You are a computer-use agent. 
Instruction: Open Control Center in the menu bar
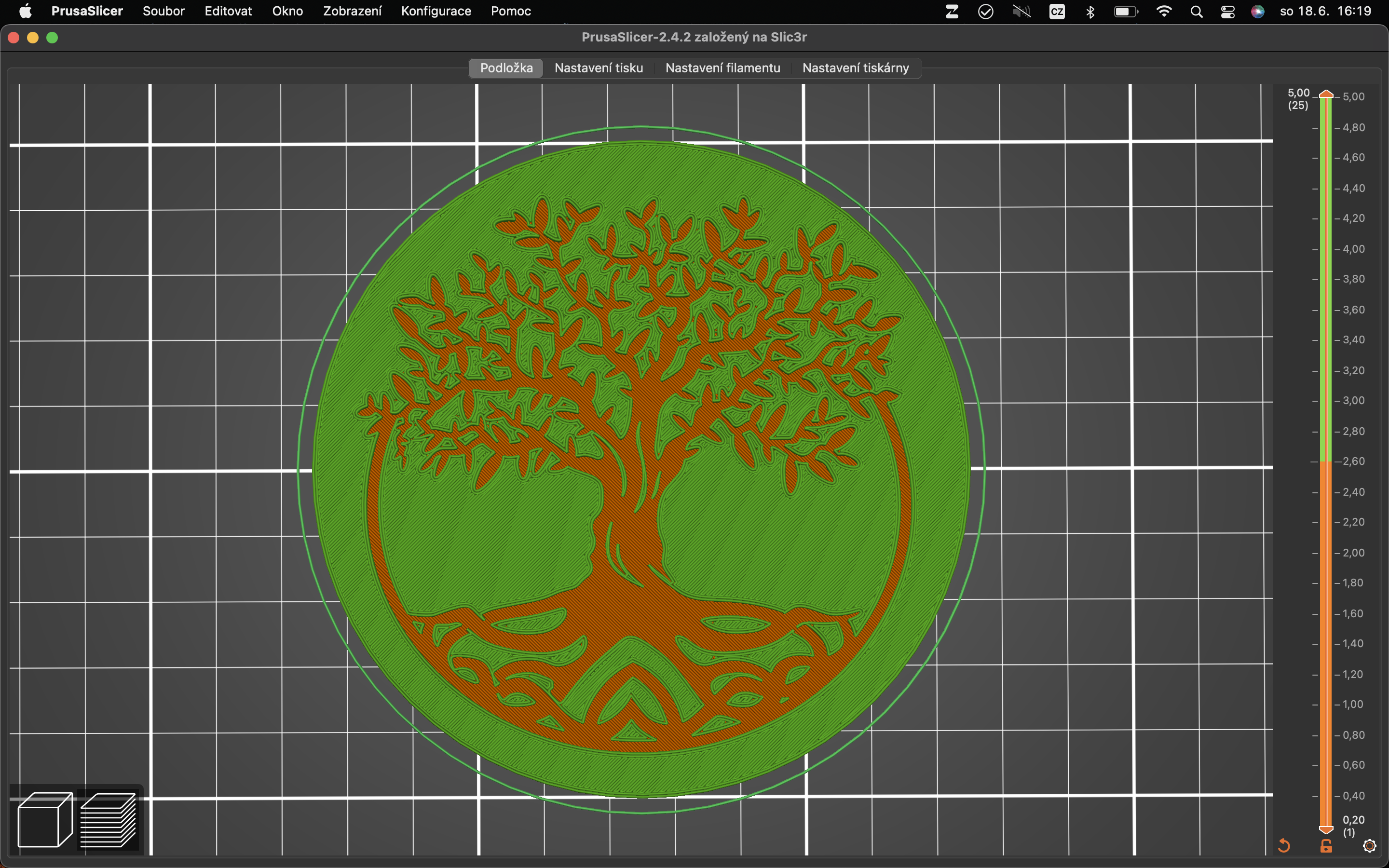(x=1227, y=12)
